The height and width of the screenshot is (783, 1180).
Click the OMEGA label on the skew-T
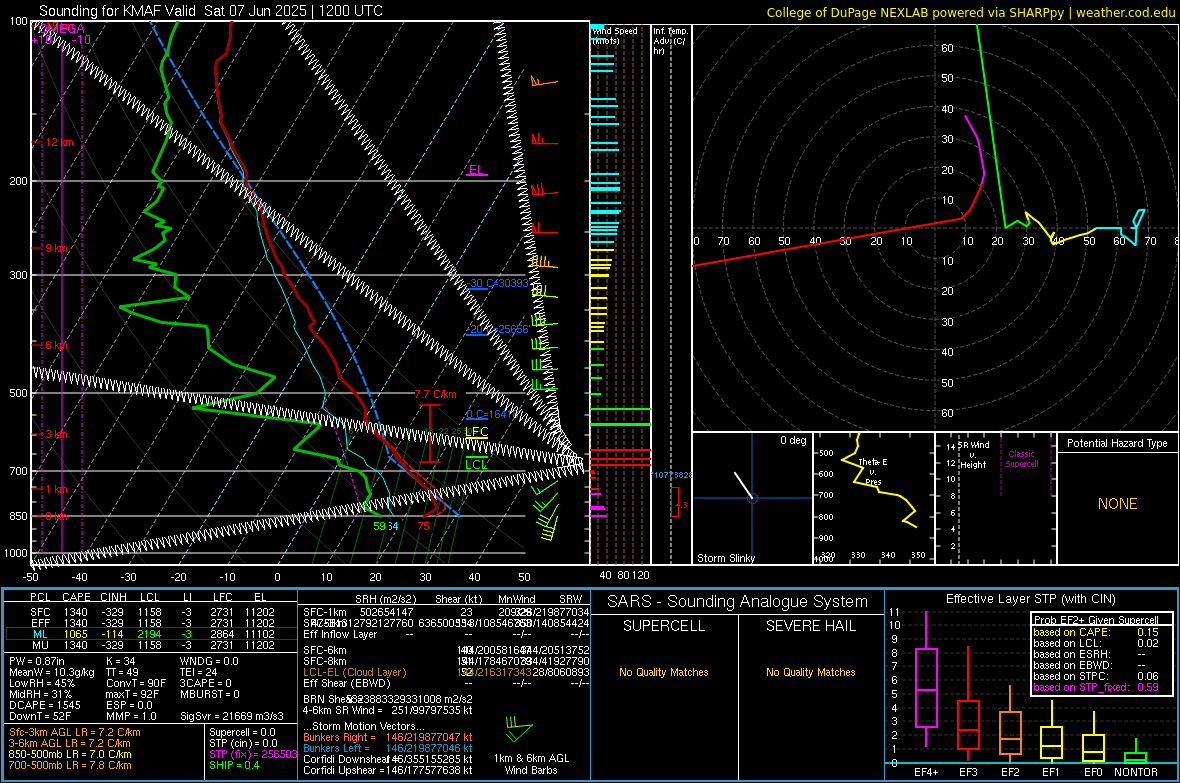pos(63,28)
